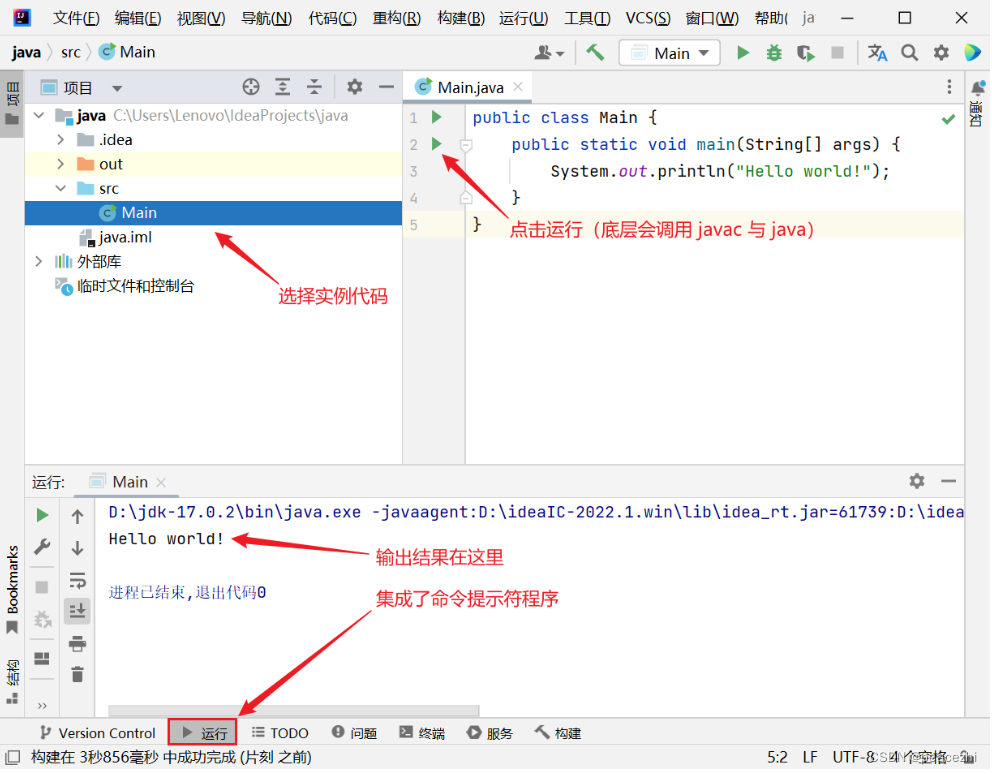Click the up arrow in the run console
This screenshot has height=774, width=992.
pos(77,516)
